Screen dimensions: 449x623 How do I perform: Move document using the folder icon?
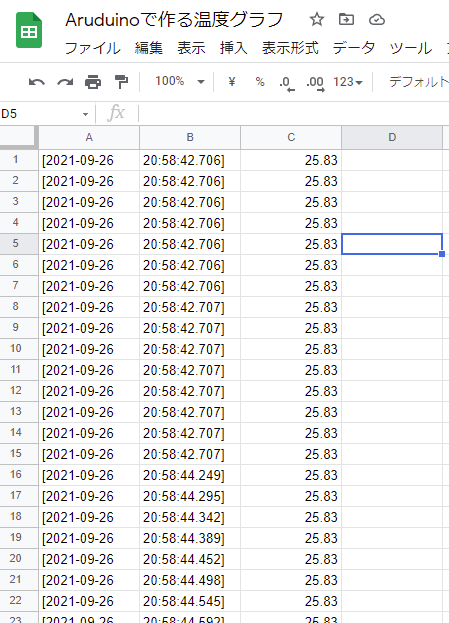tap(346, 19)
